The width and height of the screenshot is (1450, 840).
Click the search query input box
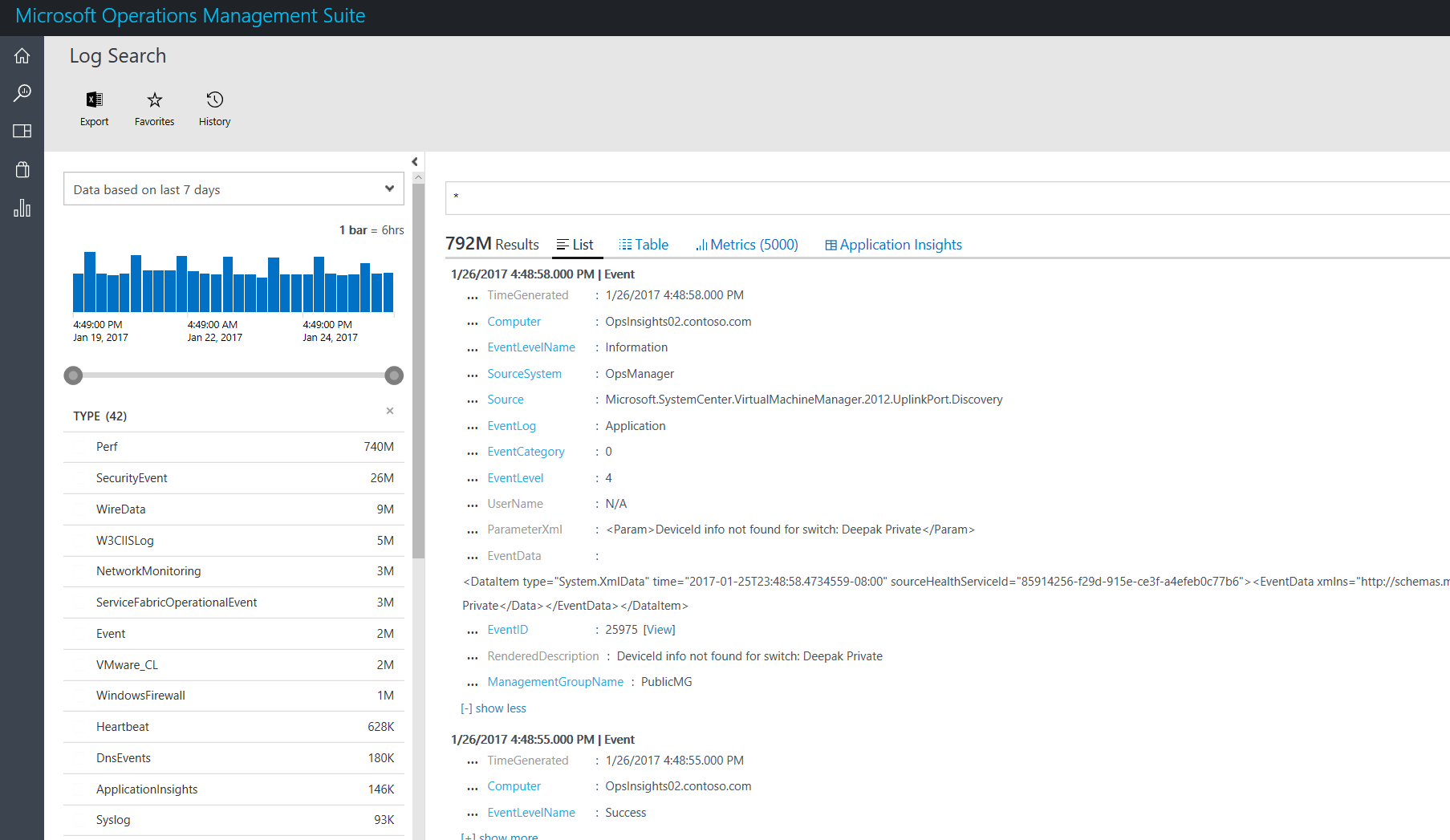(947, 197)
